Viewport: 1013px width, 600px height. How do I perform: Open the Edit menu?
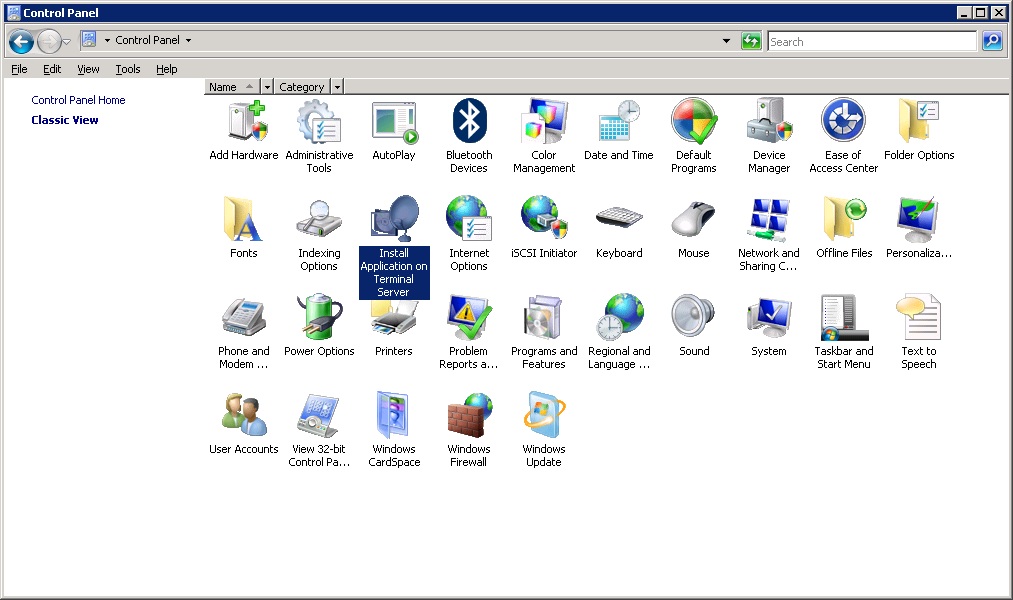pos(52,69)
